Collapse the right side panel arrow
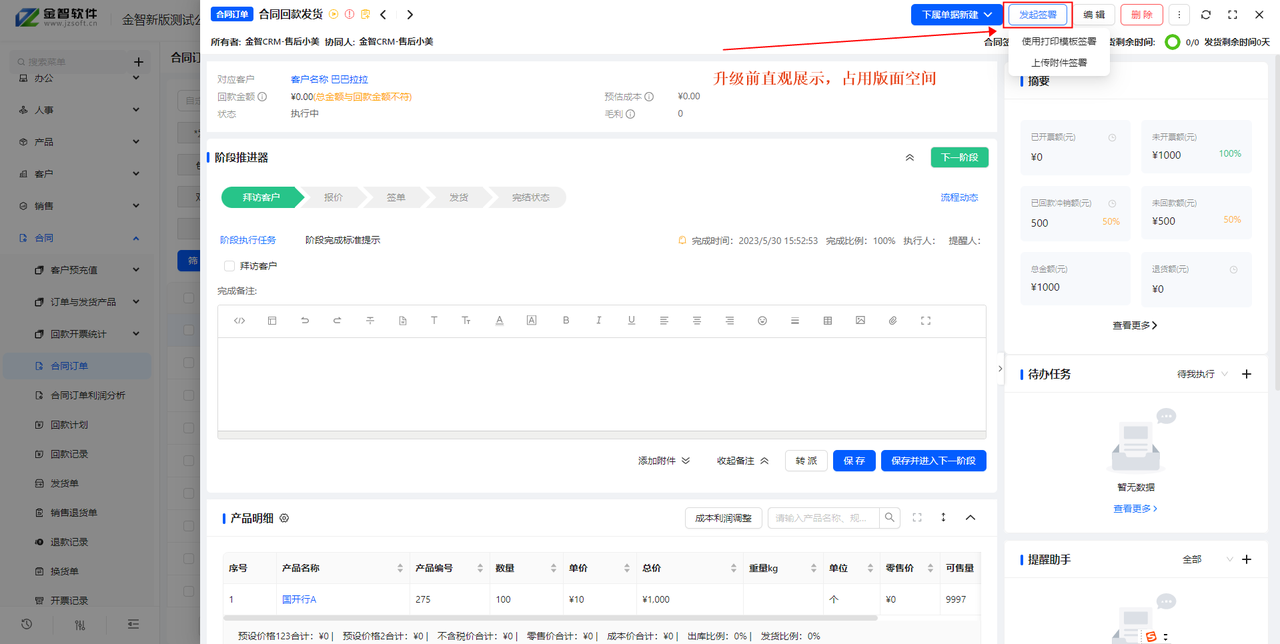This screenshot has width=1280, height=644. tap(1000, 368)
